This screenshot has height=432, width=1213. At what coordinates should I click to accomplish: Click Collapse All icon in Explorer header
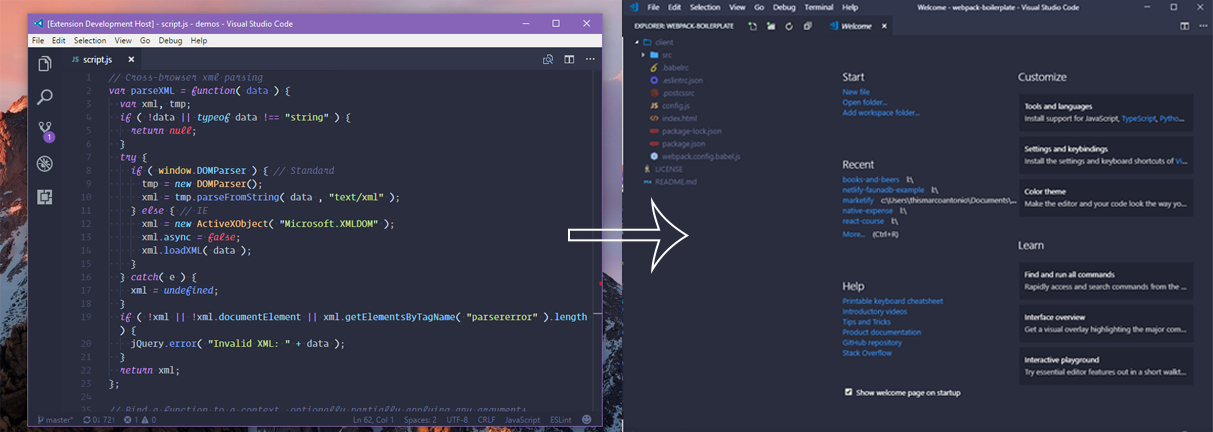tap(808, 26)
